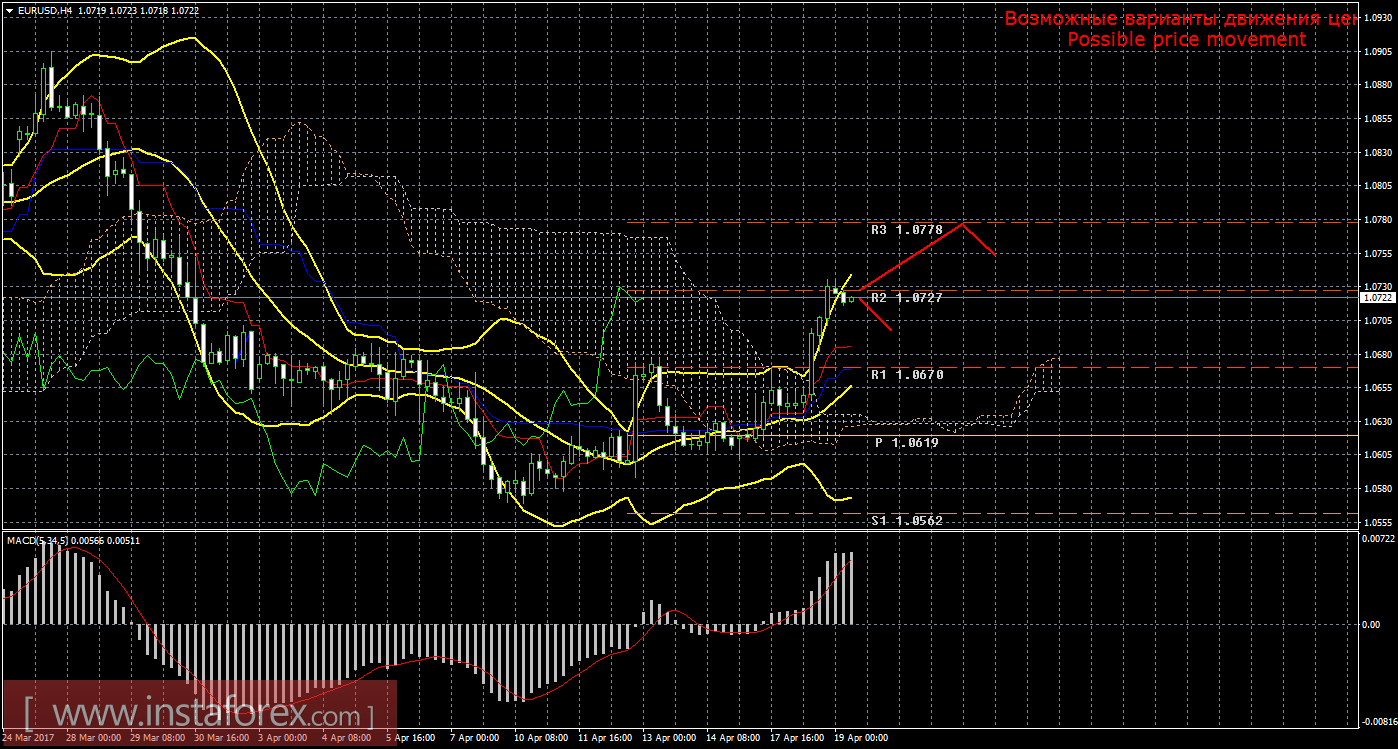Click the MACD zero level 0.00 label
Screen dimensions: 1398x749
pyautogui.click(x=1370, y=624)
